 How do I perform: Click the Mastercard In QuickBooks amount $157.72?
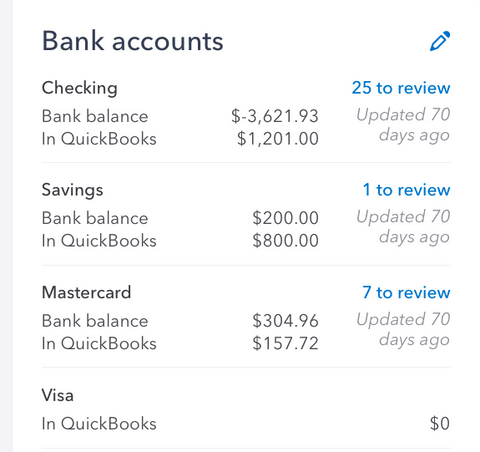pos(285,344)
